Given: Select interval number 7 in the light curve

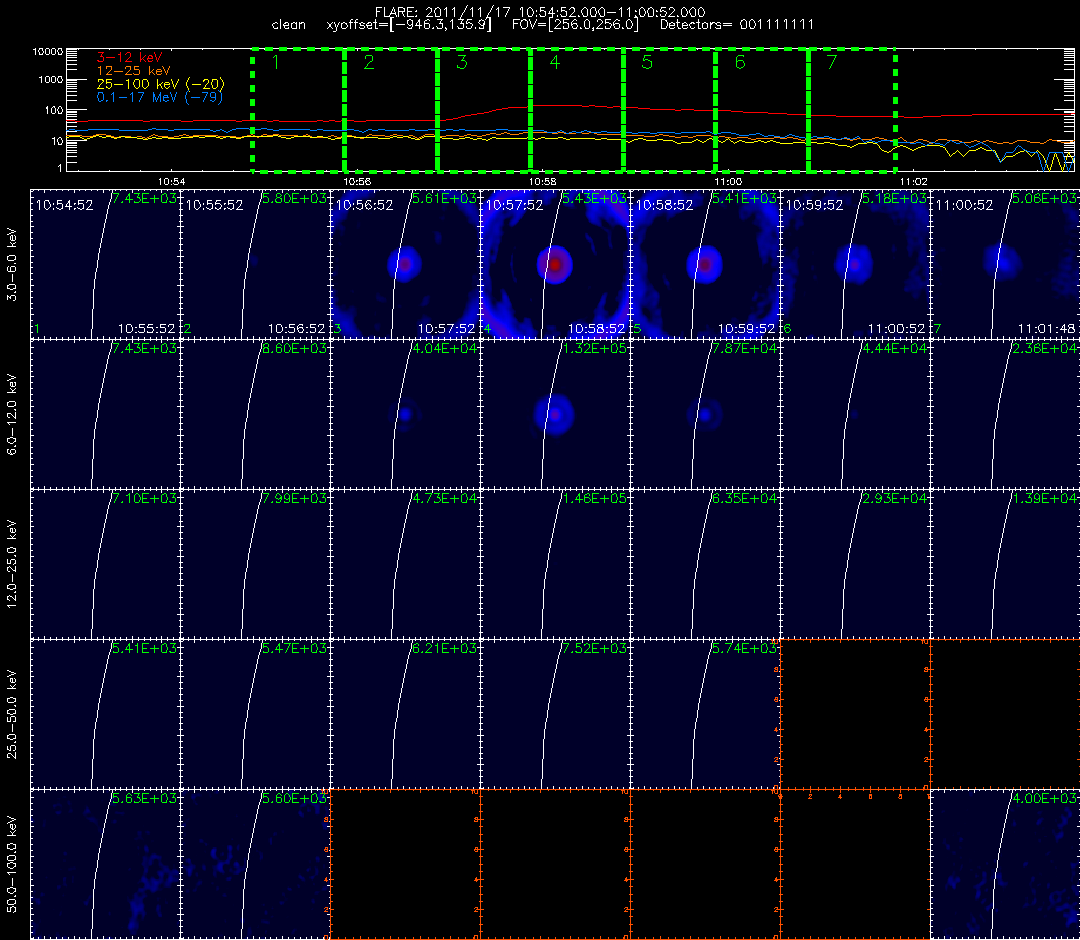Looking at the screenshot, I should (832, 63).
